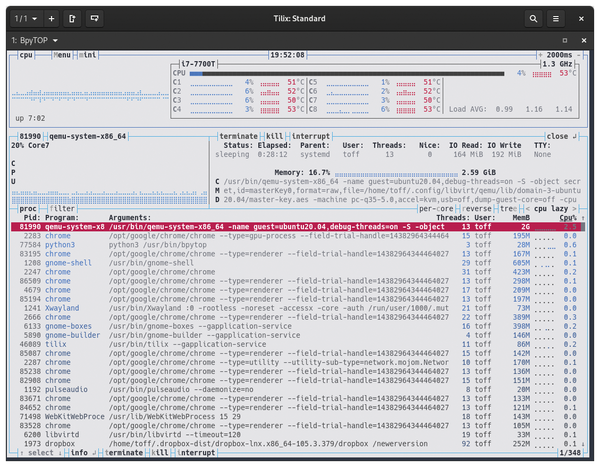Select the pulseaudio process row
This screenshot has width=600, height=467.
[x=298, y=389]
